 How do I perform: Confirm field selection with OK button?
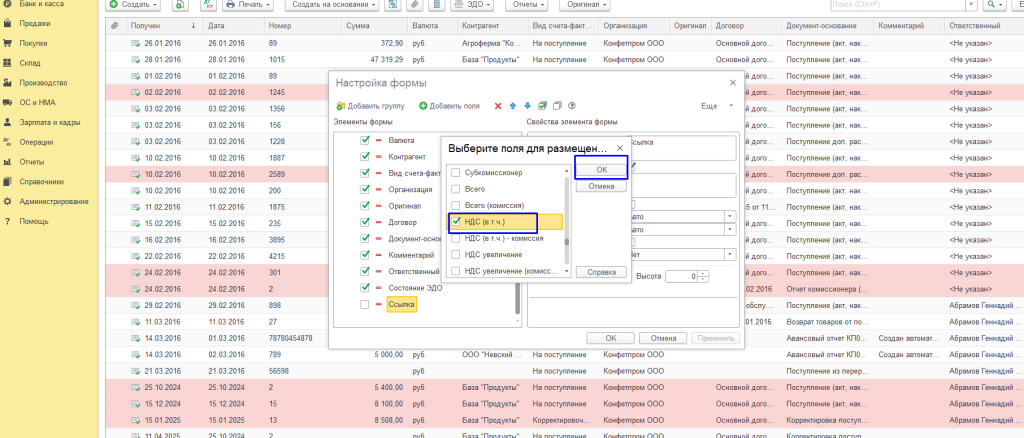(600, 169)
